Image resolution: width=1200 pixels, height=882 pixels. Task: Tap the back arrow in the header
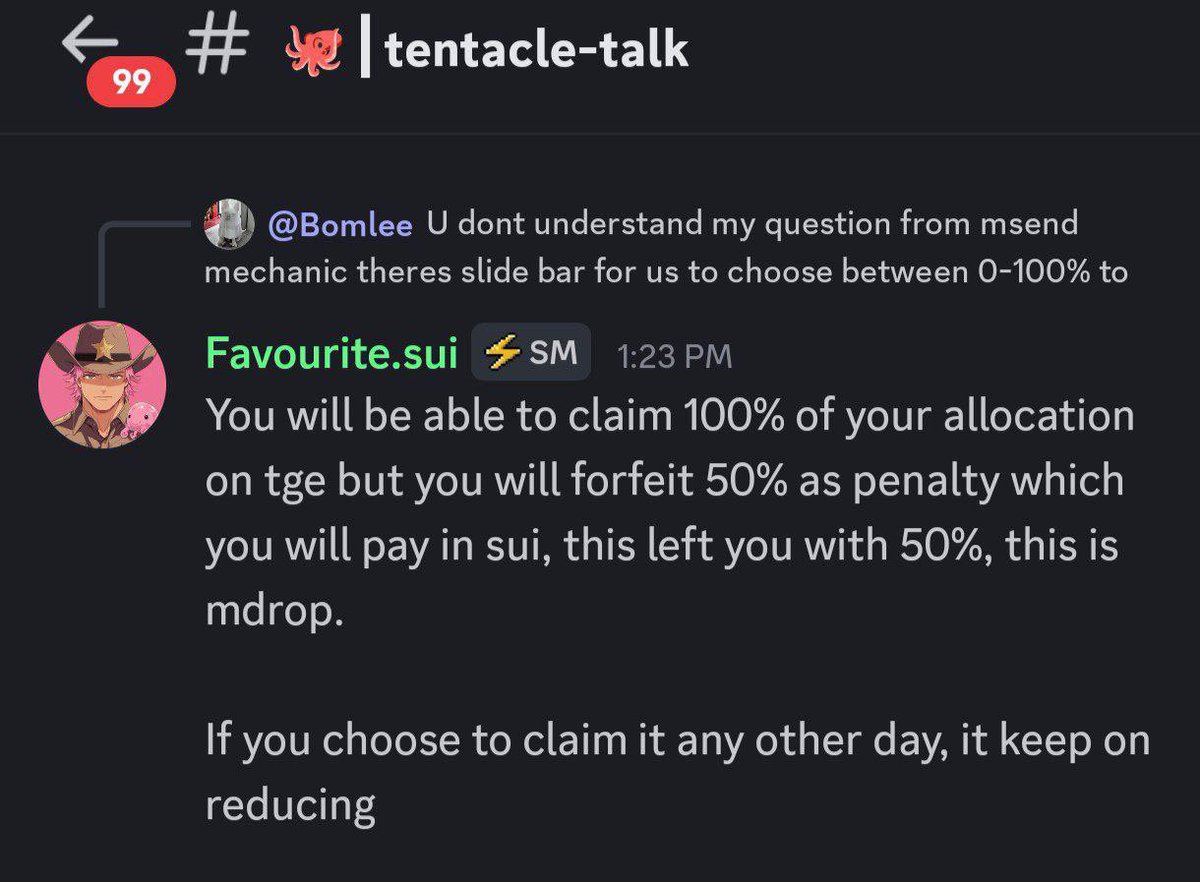pyautogui.click(x=90, y=44)
